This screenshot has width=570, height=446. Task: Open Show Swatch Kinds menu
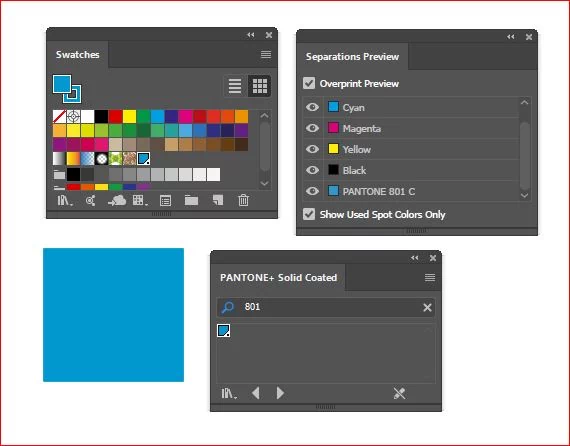pos(139,200)
